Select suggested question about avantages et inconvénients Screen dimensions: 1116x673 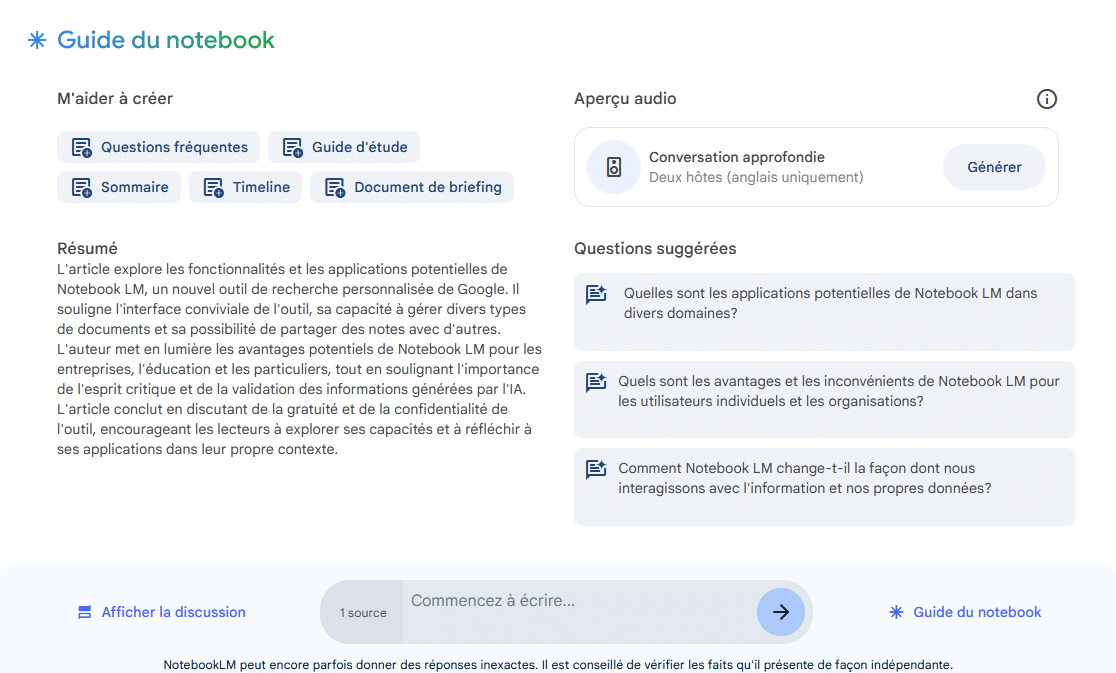pyautogui.click(x=824, y=399)
